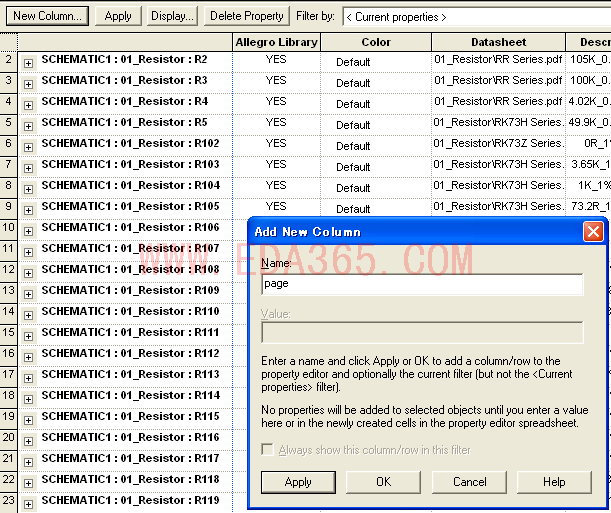Select row header number 2
This screenshot has height=513, width=611.
coord(9,62)
